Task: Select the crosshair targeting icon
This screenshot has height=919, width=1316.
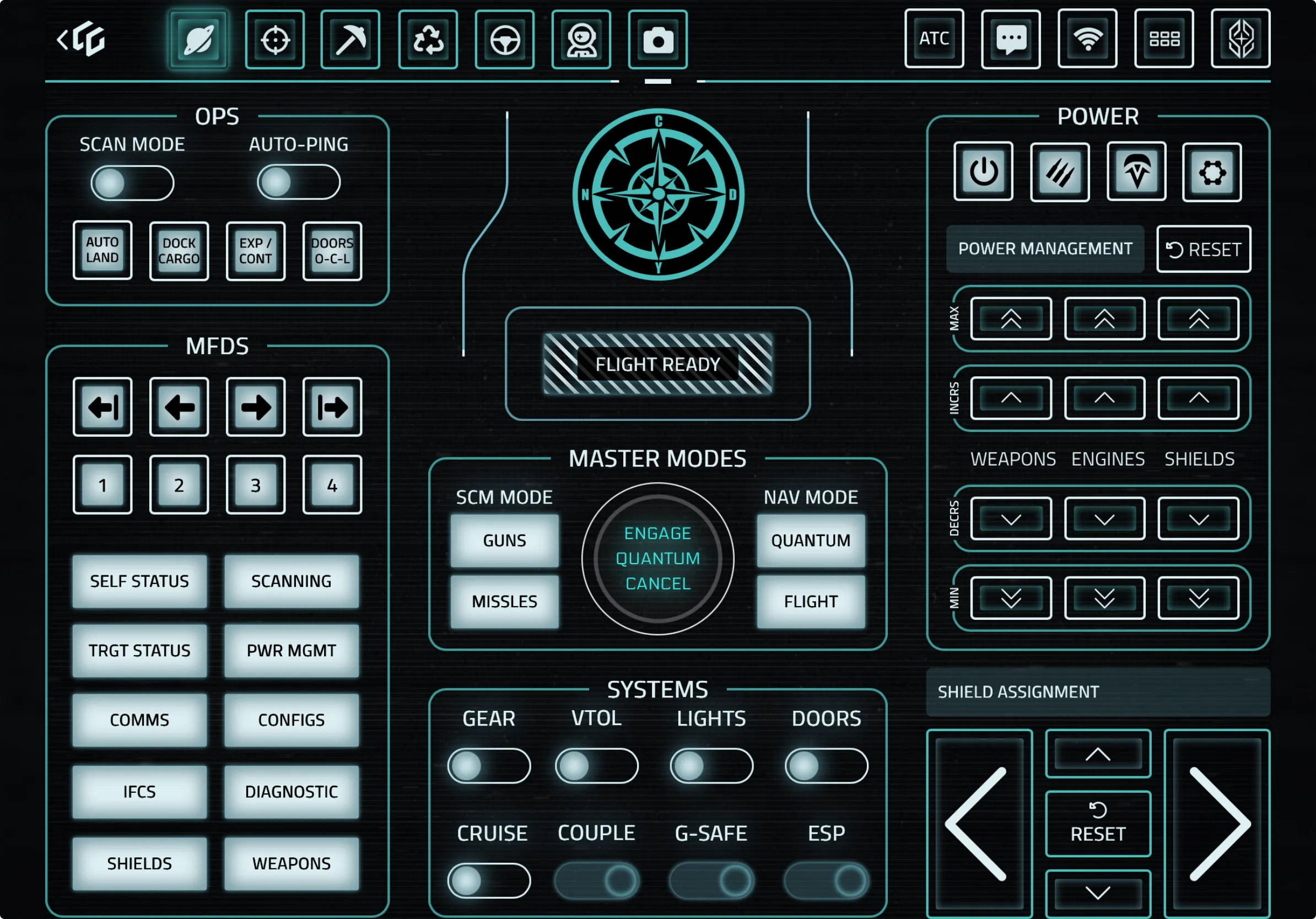Action: click(x=275, y=40)
